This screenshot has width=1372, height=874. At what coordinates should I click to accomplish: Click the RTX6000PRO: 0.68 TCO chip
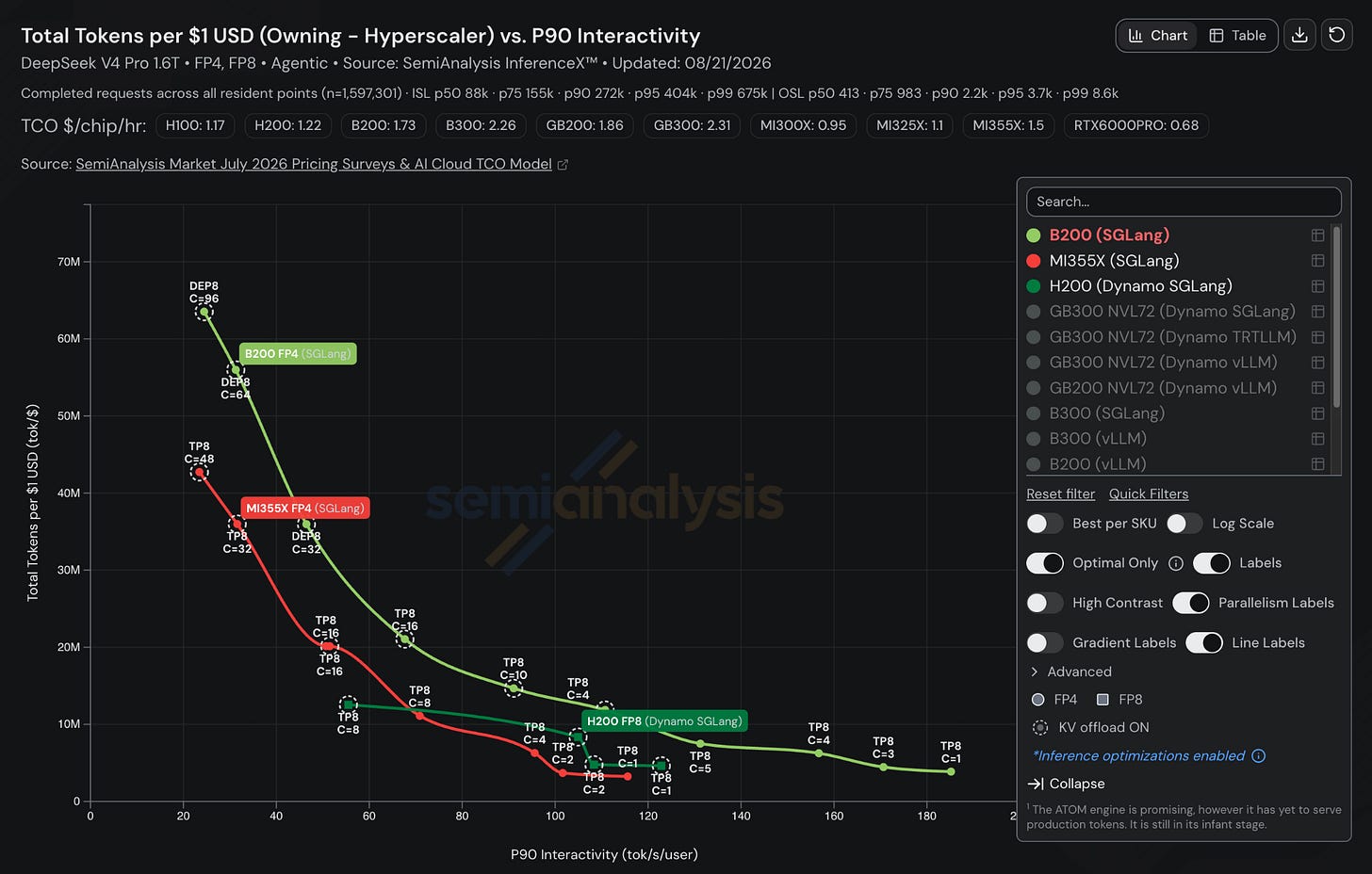pos(1136,125)
